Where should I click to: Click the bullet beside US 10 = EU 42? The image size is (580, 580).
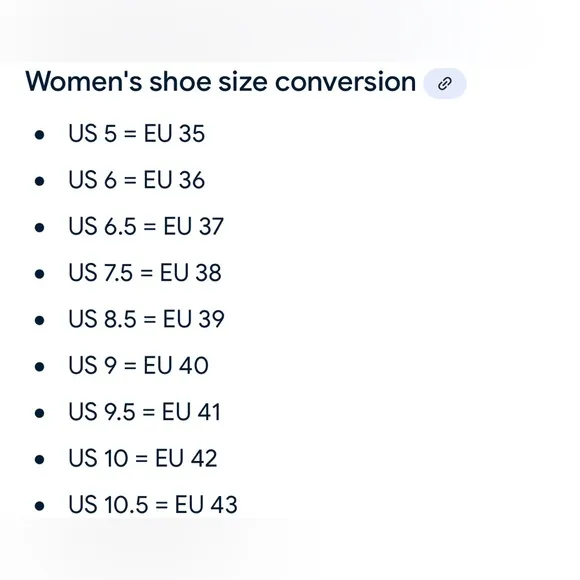click(x=39, y=460)
